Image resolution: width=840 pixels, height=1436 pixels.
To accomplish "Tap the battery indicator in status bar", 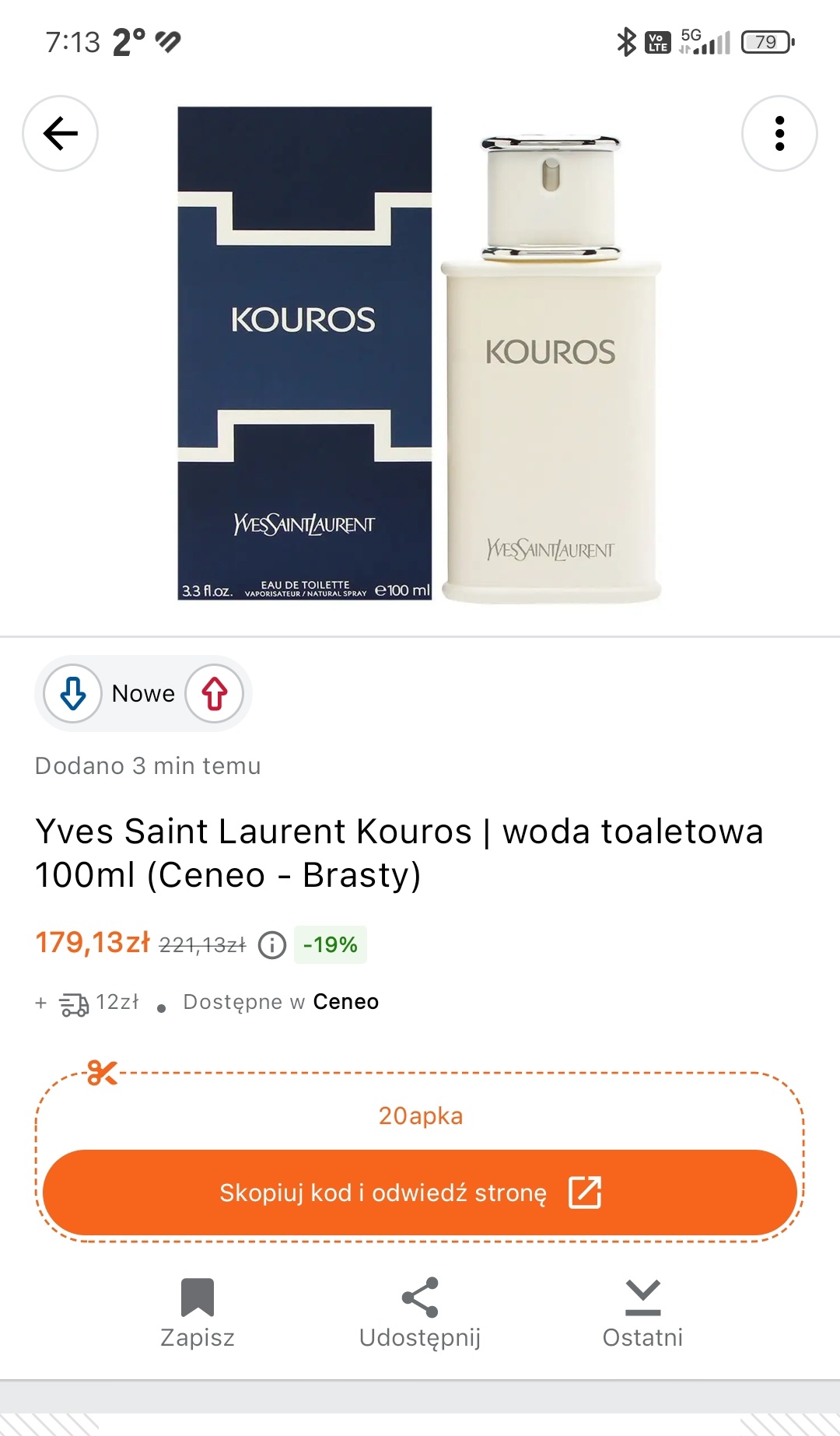I will (768, 42).
